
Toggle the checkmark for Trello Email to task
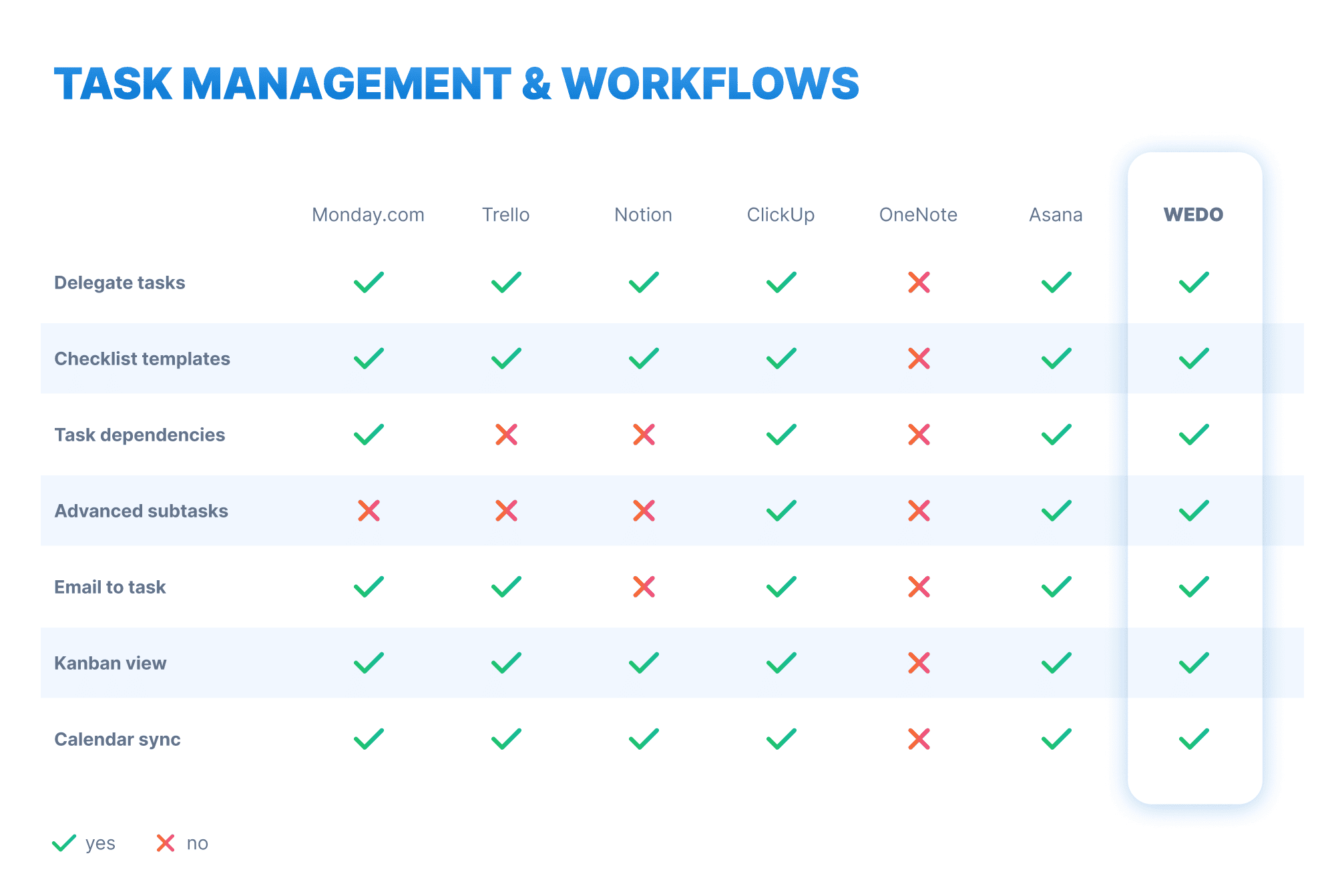click(507, 588)
